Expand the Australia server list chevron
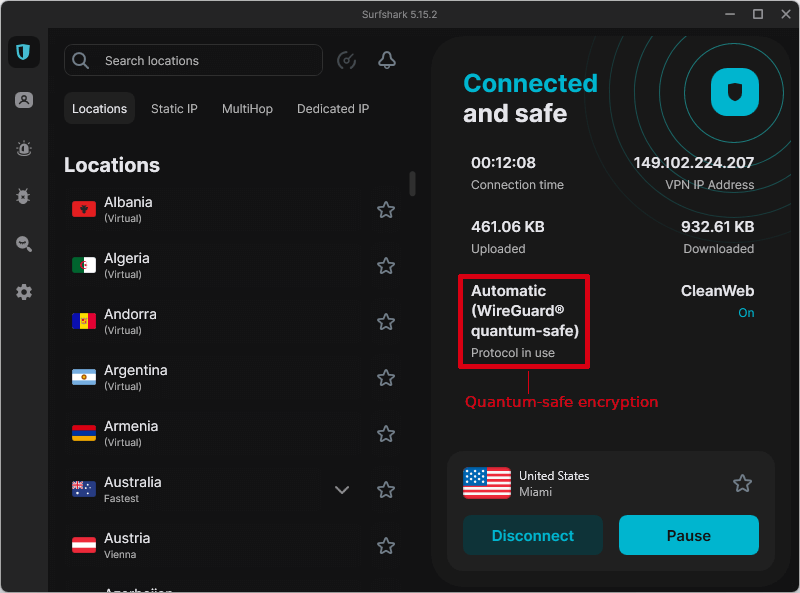800x593 pixels. point(342,490)
